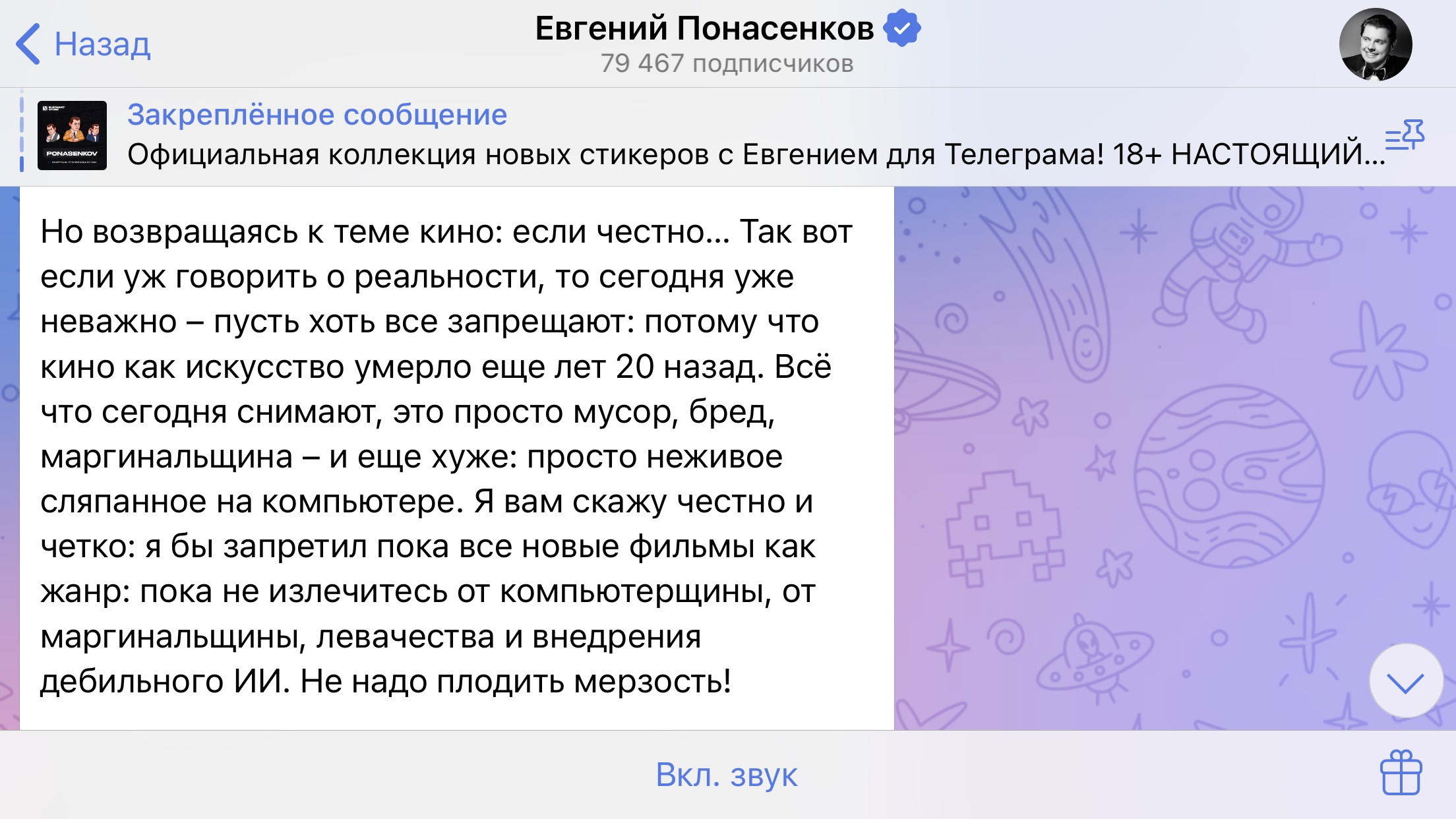Tap the back chevron arrow icon
The image size is (1456, 819).
click(x=28, y=44)
